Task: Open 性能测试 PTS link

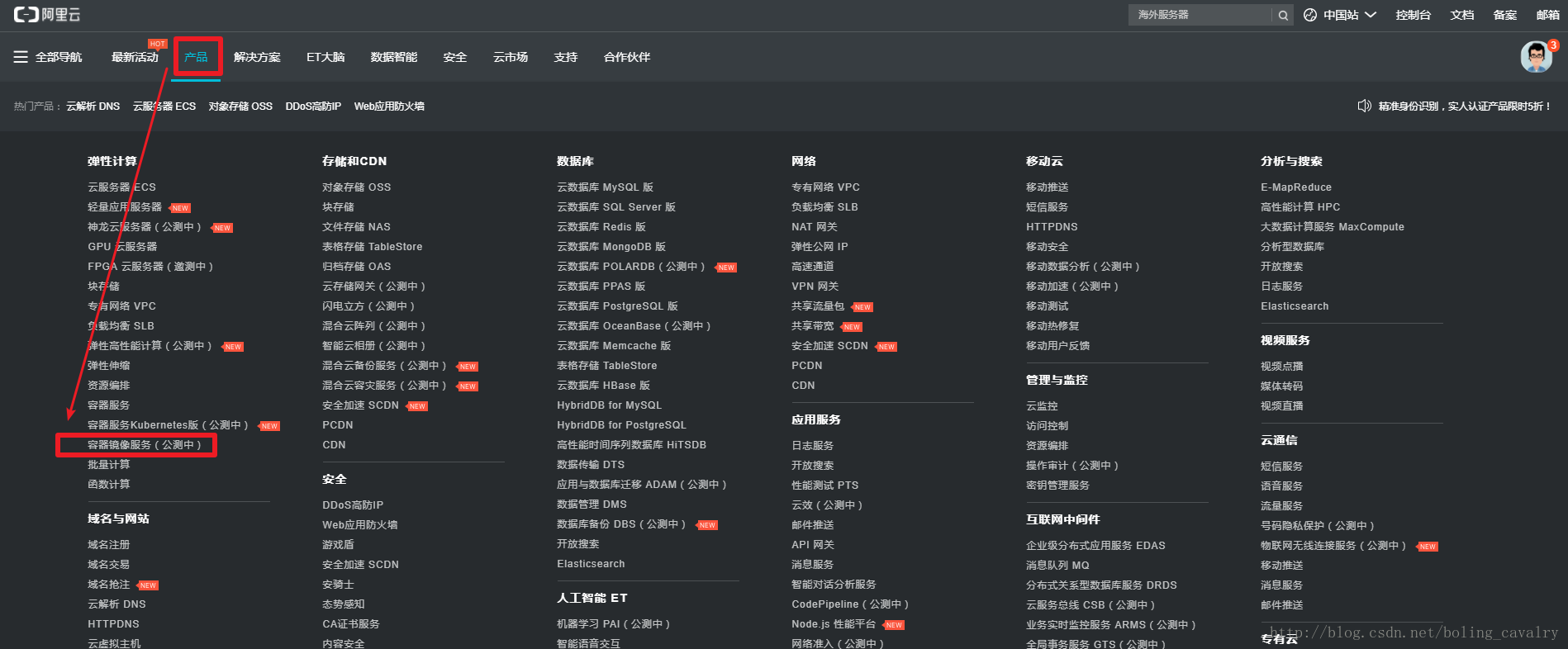Action: (824, 486)
